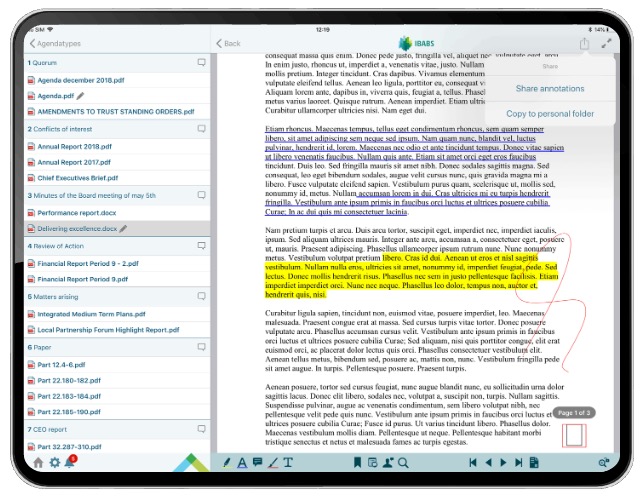Select Share annotations menu option
The image size is (643, 498).
click(550, 89)
